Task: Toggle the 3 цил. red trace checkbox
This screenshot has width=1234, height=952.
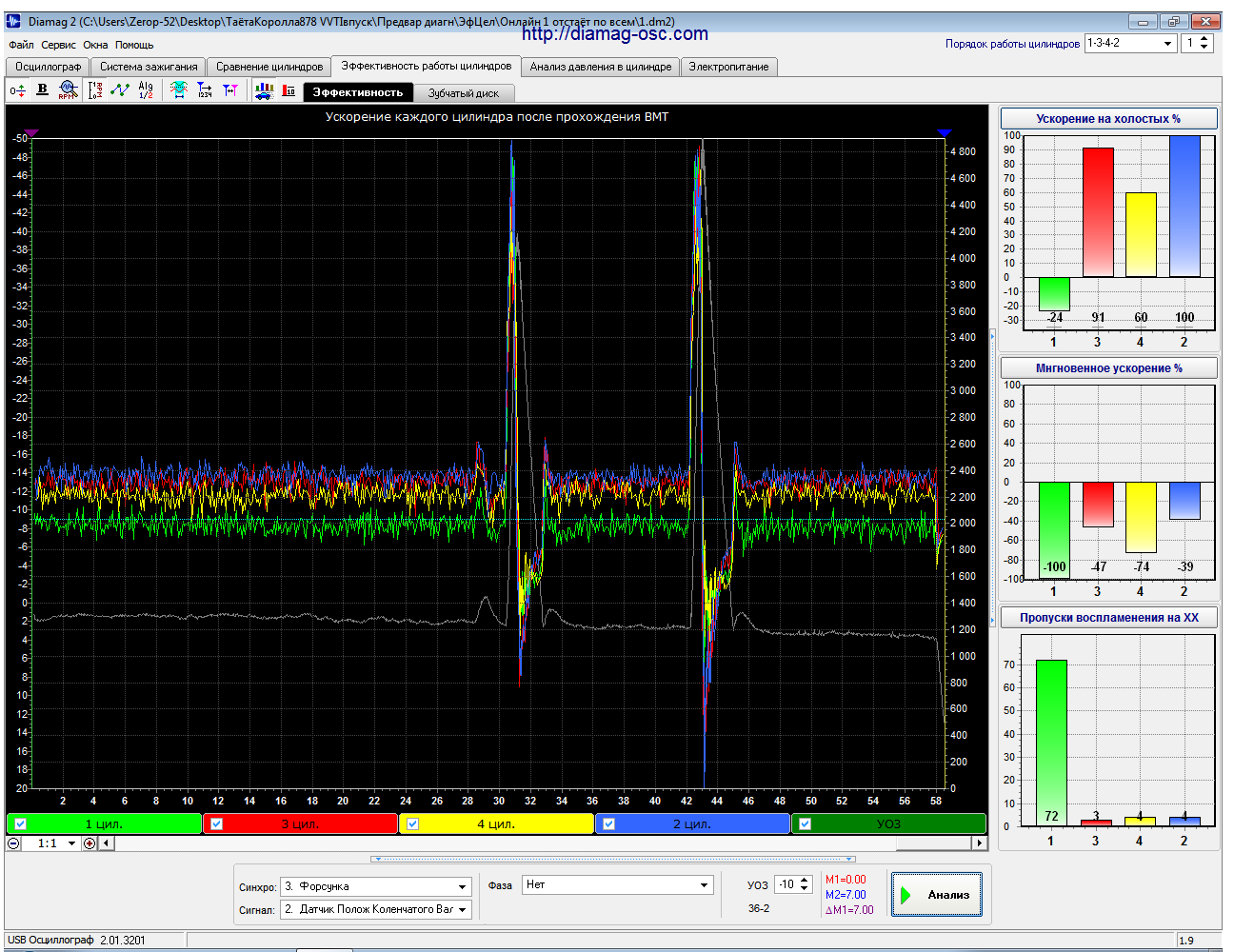Action: 217,824
